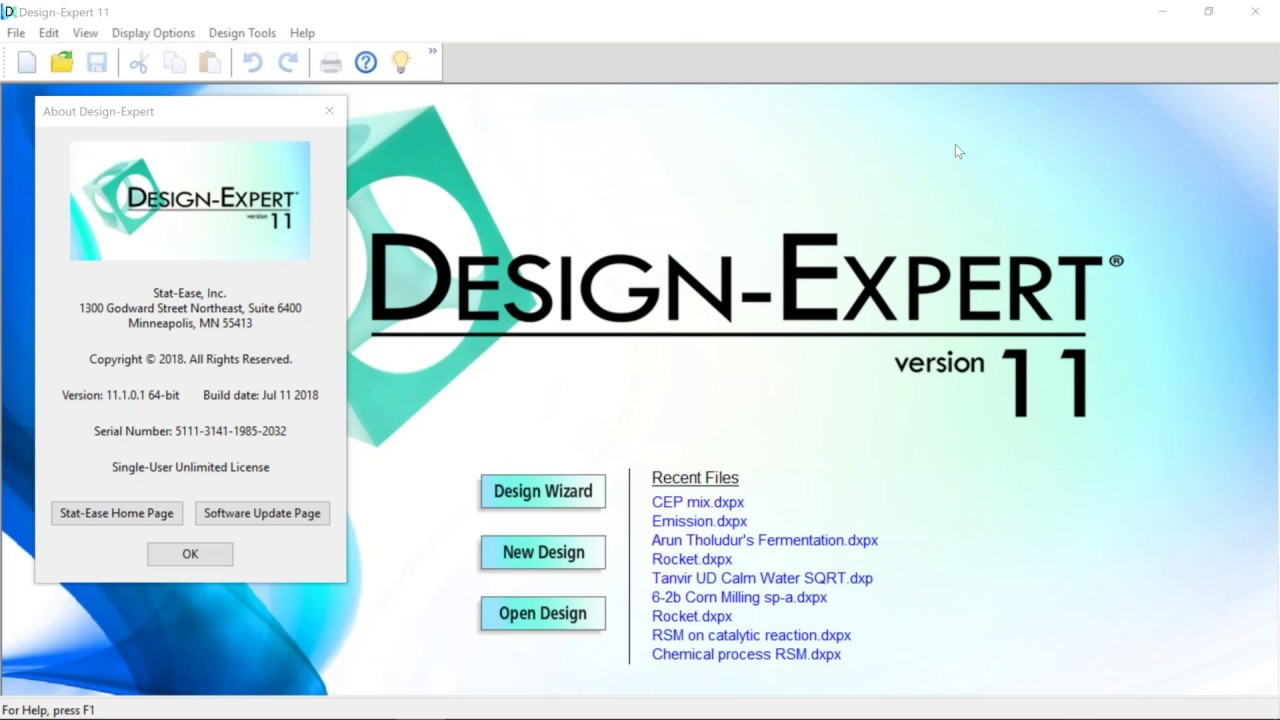Click the Build date Jul 11 2018 text
This screenshot has height=720, width=1280.
pos(261,395)
